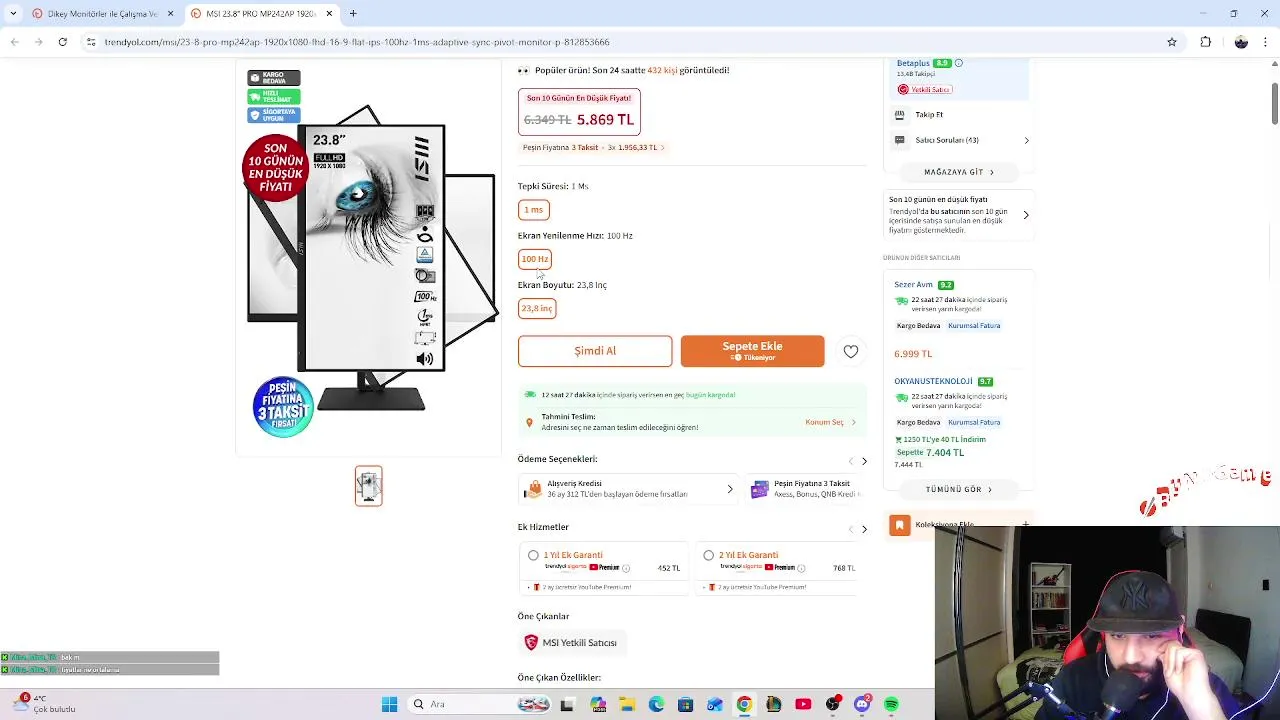The image size is (1280, 720).
Task: Expand Satıcı Soruları (43) arrow
Action: (x=1026, y=140)
